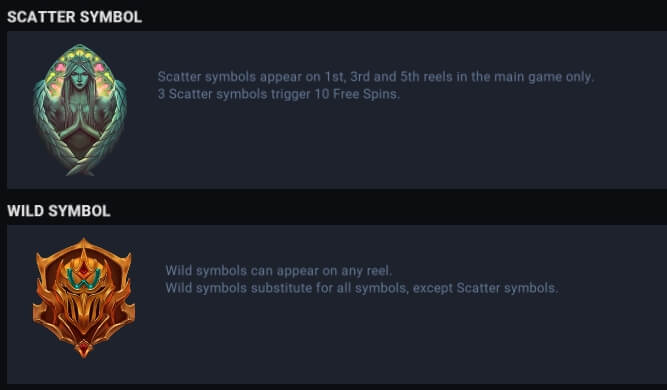Click the '3 Scatter symbols trigger' sentence
The height and width of the screenshot is (390, 667).
(x=279, y=94)
